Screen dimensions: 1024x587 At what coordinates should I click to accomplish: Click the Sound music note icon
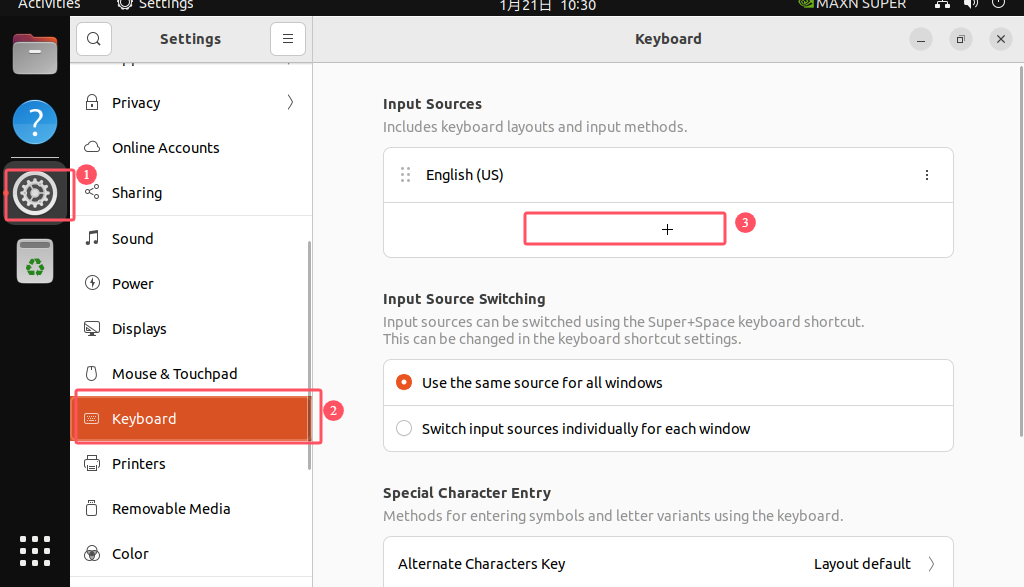[x=92, y=238]
